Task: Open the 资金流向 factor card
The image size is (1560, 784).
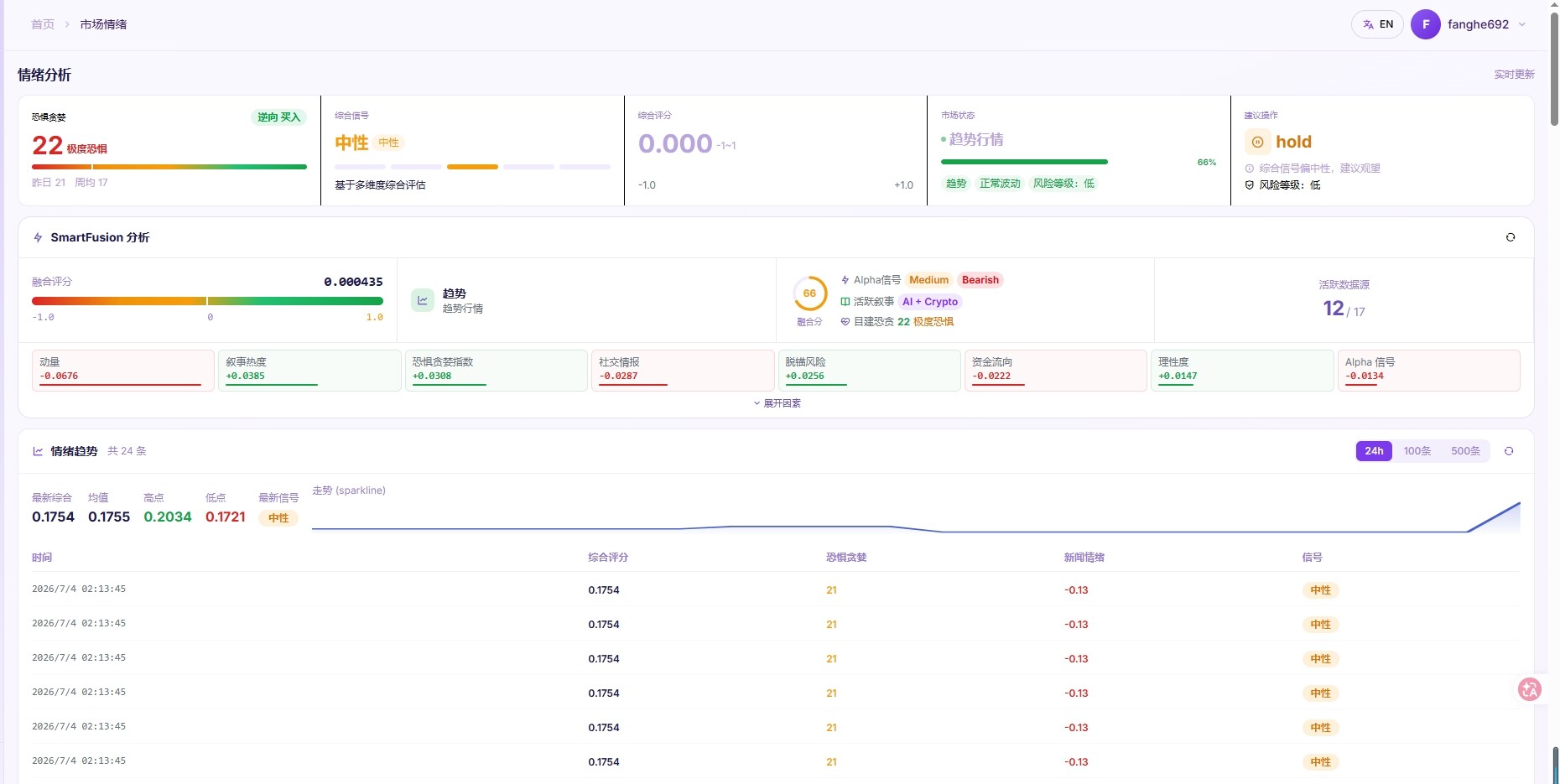Action: pos(1056,371)
